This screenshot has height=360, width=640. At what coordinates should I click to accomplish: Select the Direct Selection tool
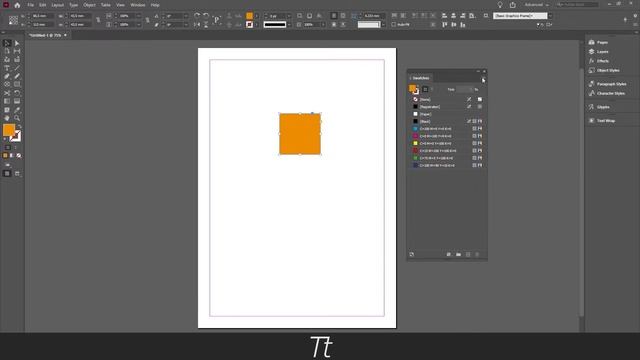click(x=17, y=43)
